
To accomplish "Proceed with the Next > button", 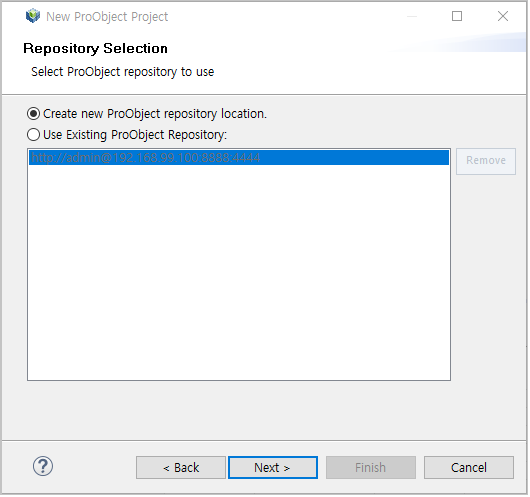I will click(x=273, y=469).
